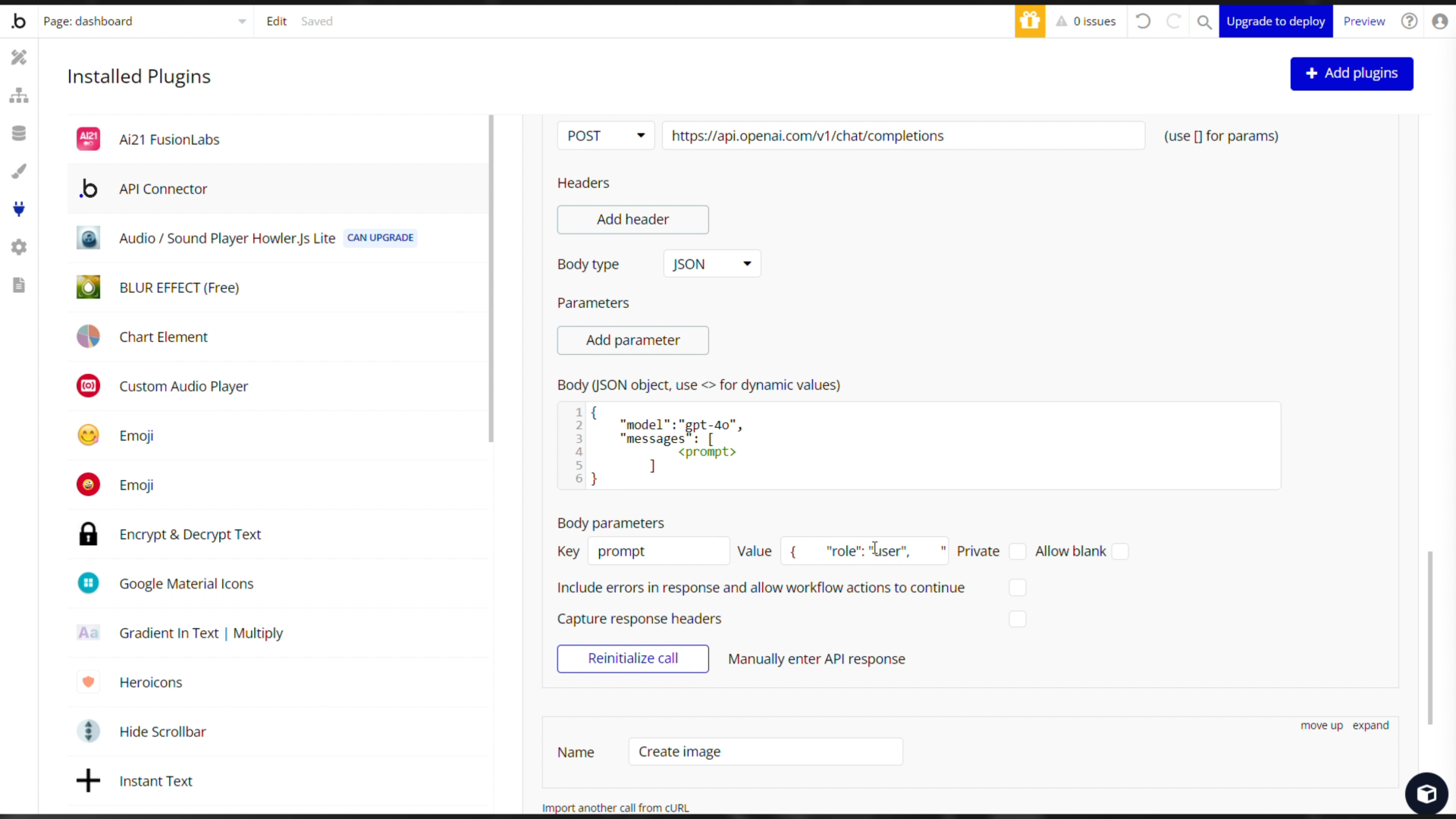Open the Styles paintbrush icon in sidebar

(x=19, y=171)
